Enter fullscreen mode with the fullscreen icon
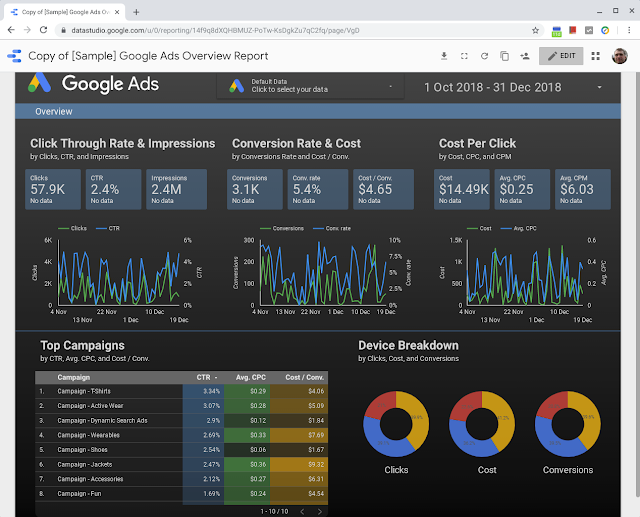Screen dimensions: 640x517 [x=464, y=56]
